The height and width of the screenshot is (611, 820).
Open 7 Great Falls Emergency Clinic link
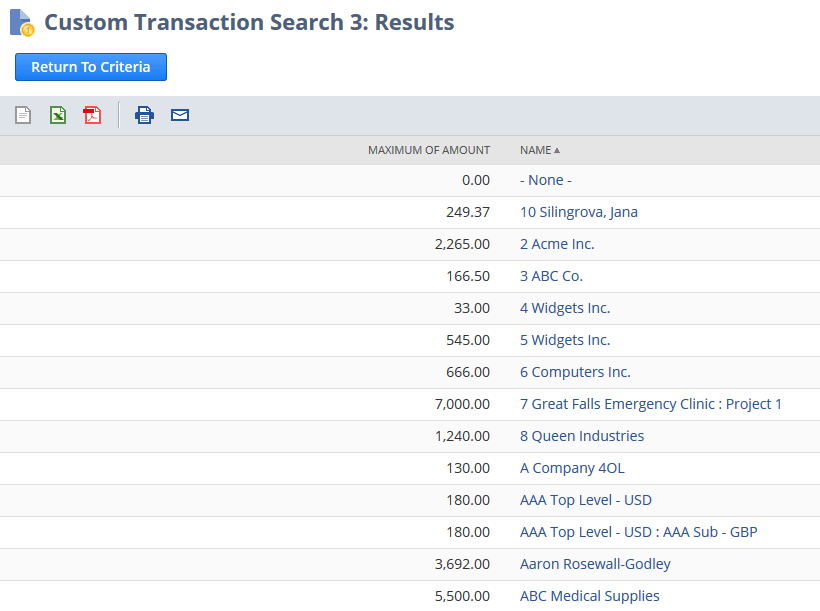pos(651,404)
